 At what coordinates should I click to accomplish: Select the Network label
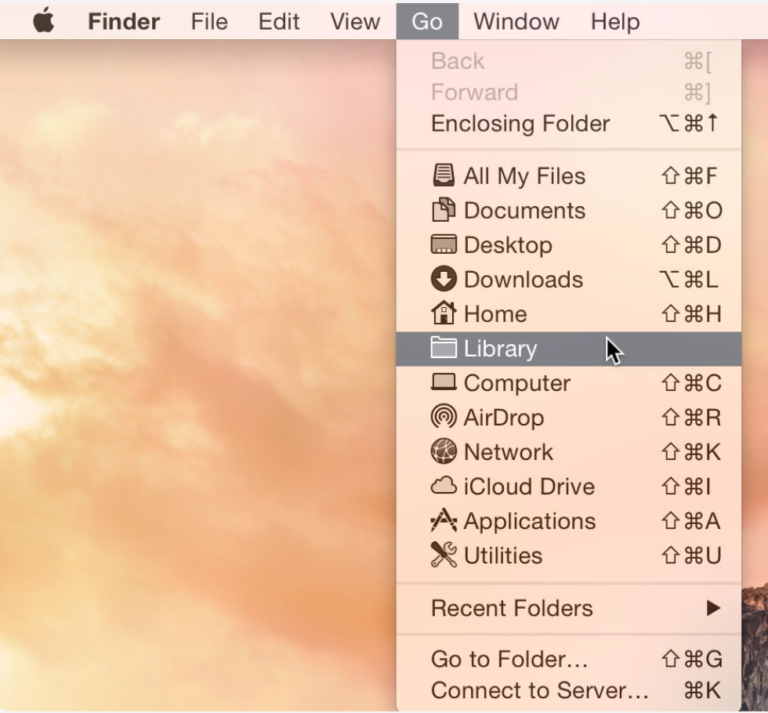(508, 452)
